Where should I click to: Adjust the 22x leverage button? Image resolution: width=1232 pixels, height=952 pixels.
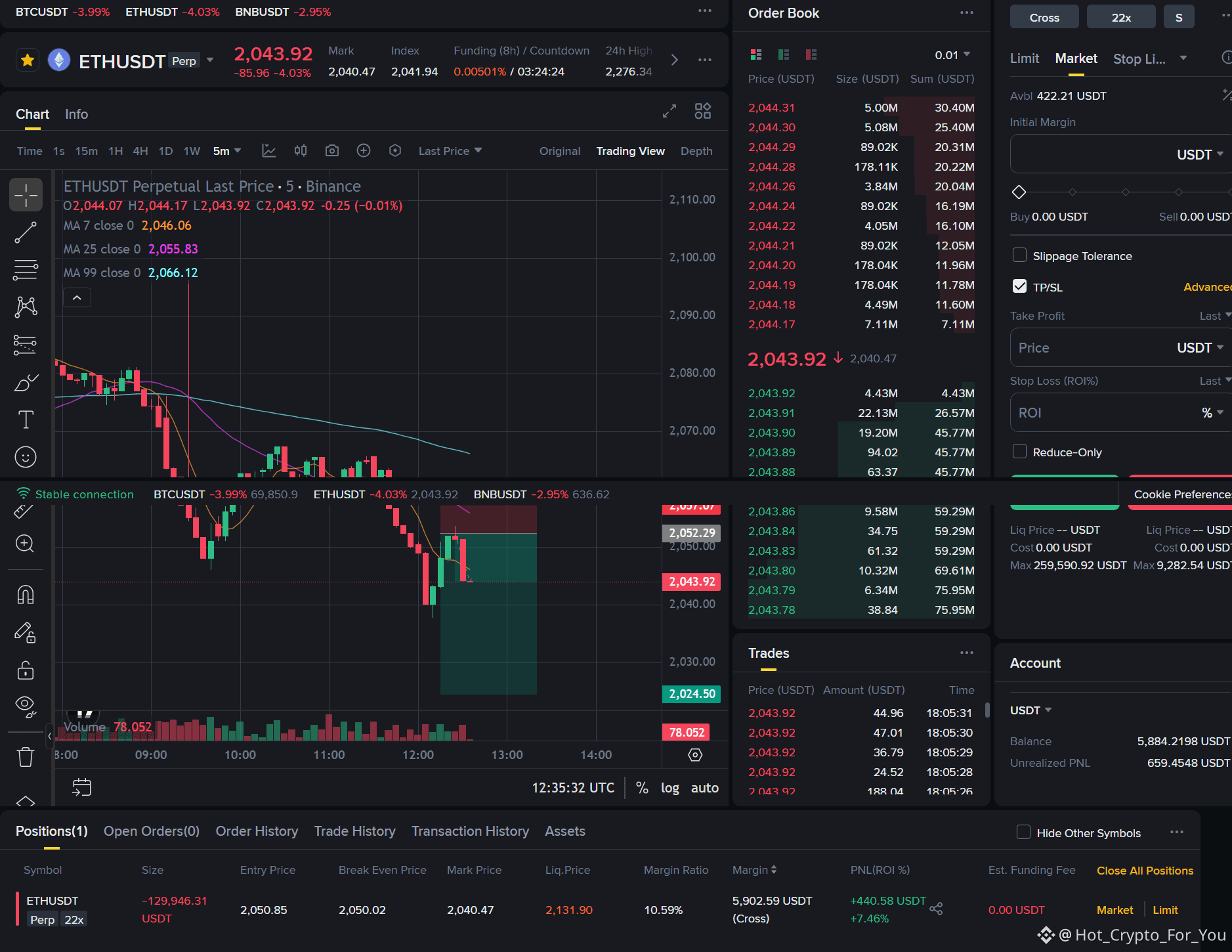1121,17
